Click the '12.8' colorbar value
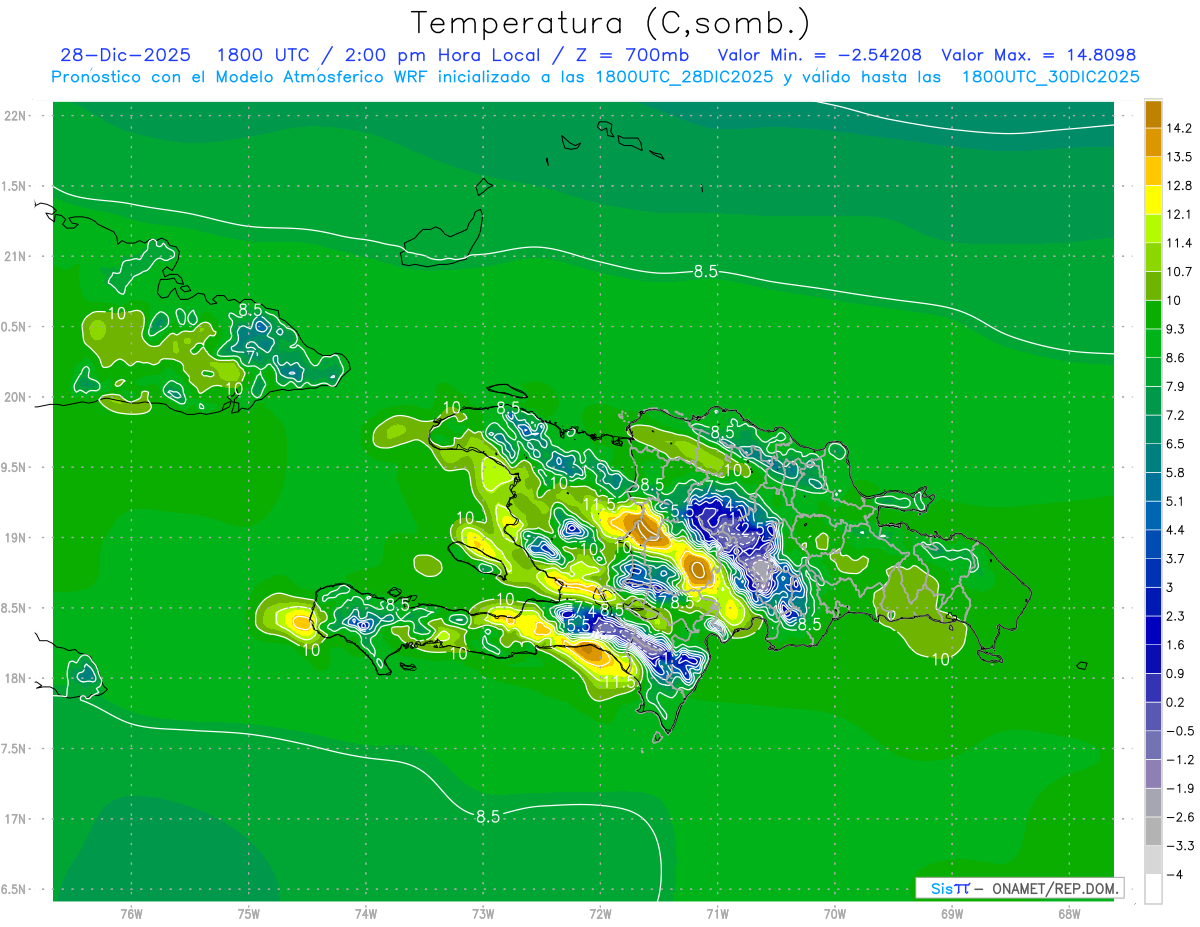The width and height of the screenshot is (1200, 927). [1177, 185]
